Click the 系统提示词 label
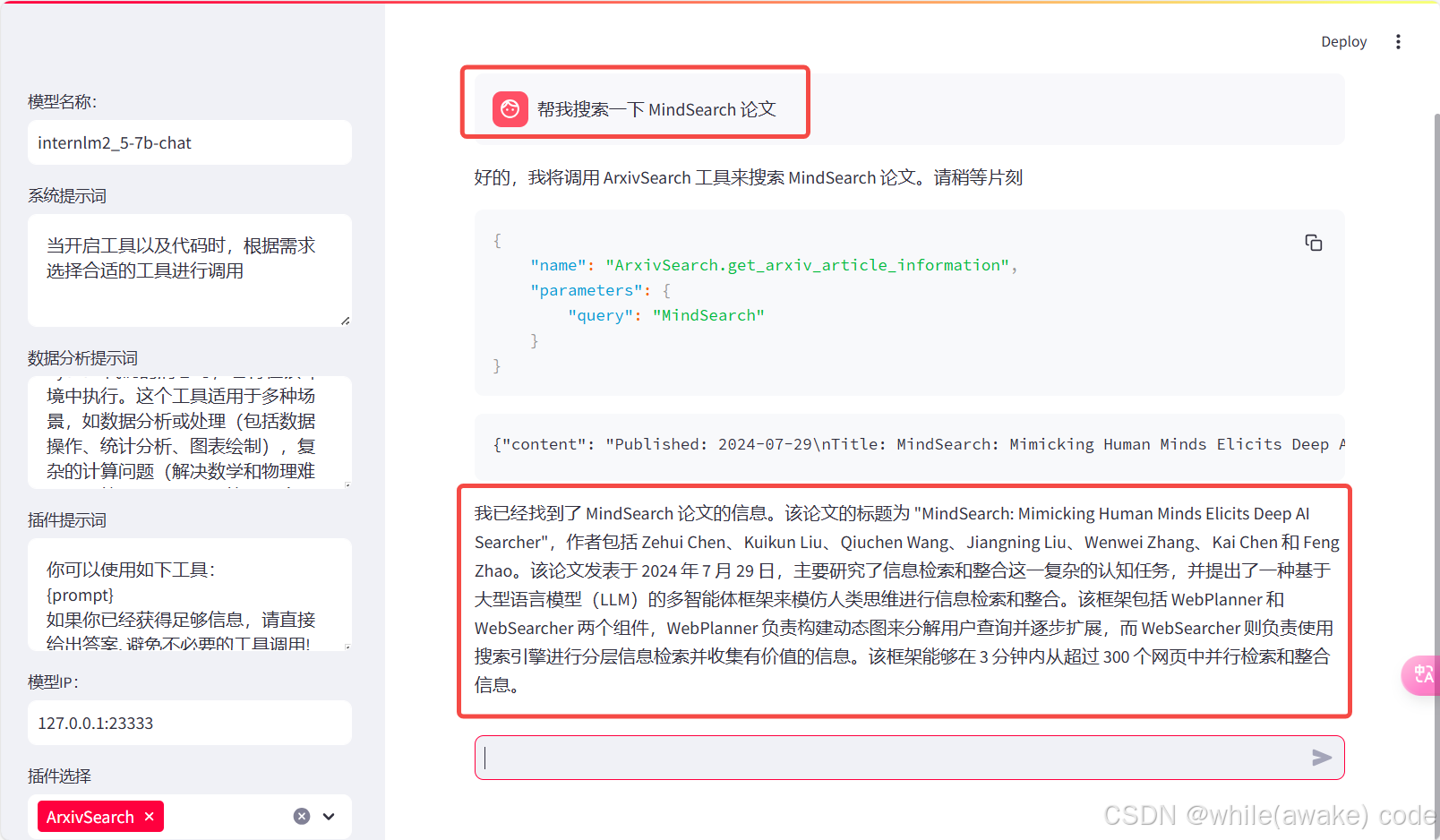The height and width of the screenshot is (840, 1440). pyautogui.click(x=67, y=195)
